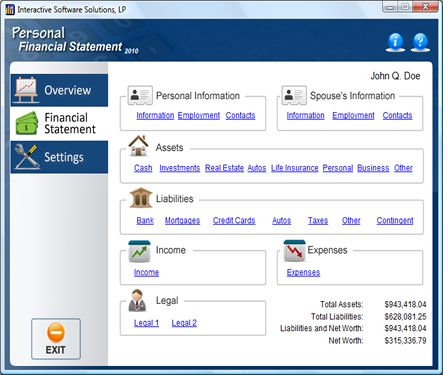Open the Contingent liabilities link
Viewport: 443px width, 375px height.
395,220
